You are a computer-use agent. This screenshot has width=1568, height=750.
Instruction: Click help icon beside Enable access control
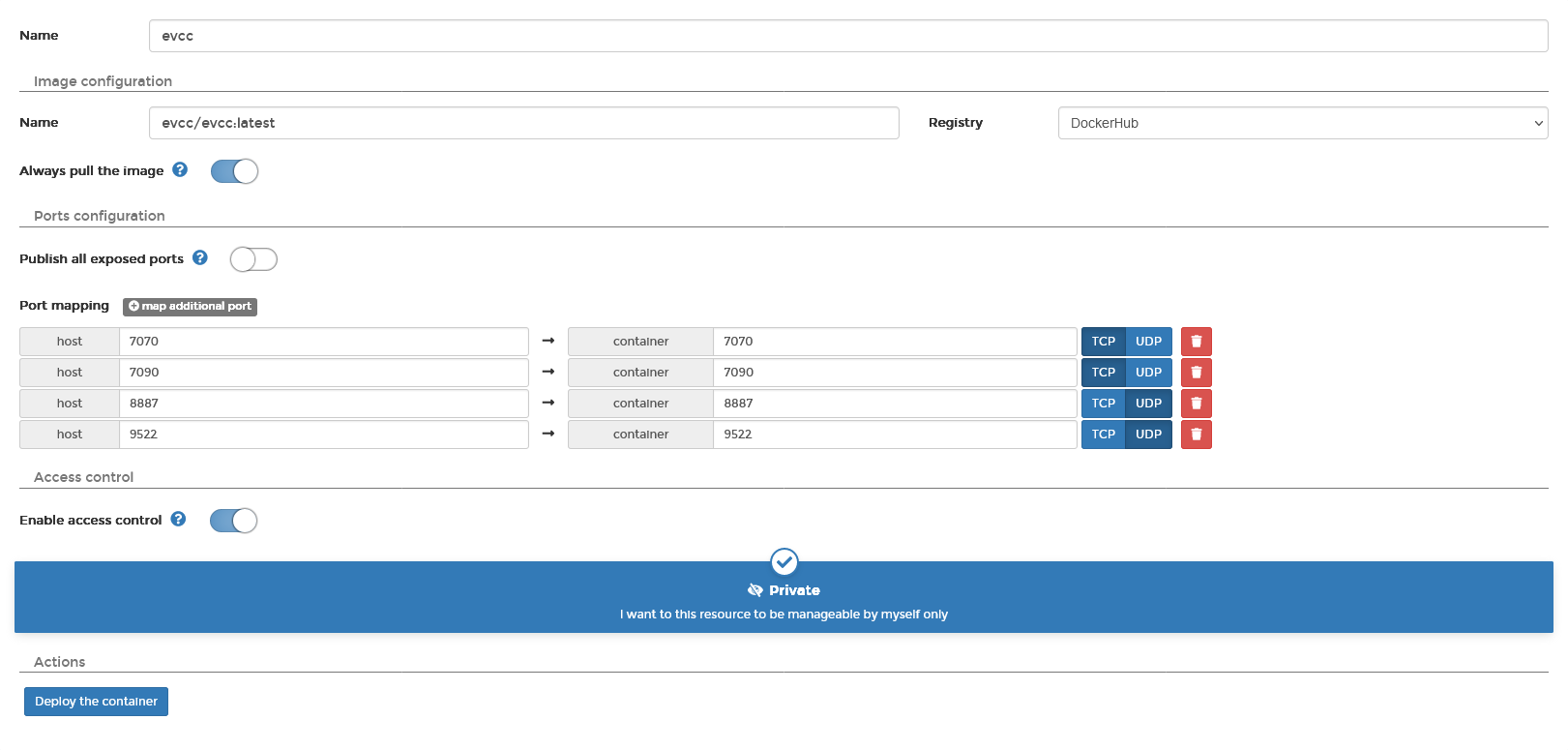(x=178, y=520)
